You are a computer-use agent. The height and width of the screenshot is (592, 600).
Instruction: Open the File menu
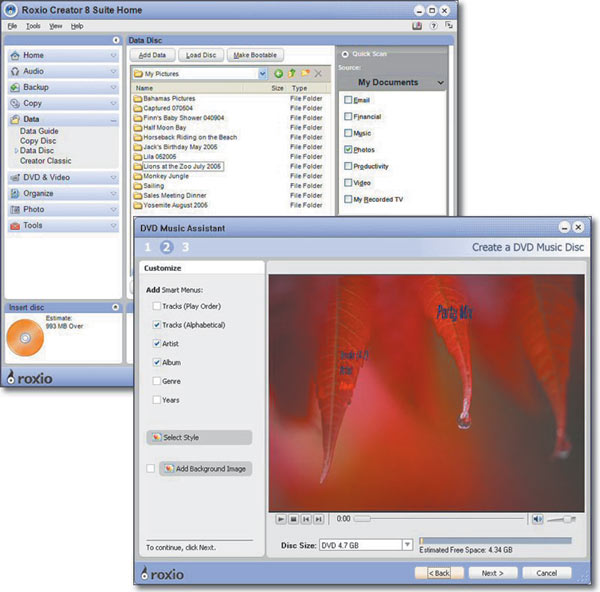[12, 26]
